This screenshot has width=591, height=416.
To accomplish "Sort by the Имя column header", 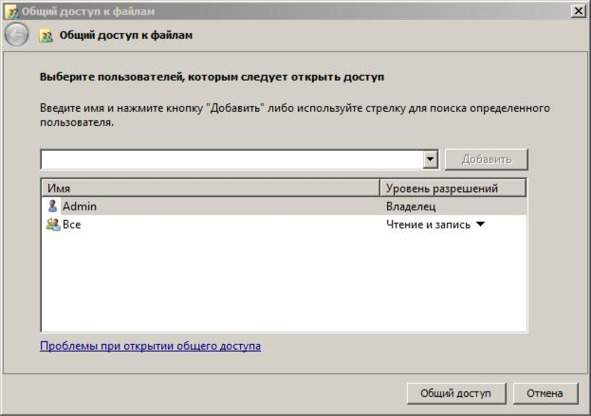I will coord(211,188).
